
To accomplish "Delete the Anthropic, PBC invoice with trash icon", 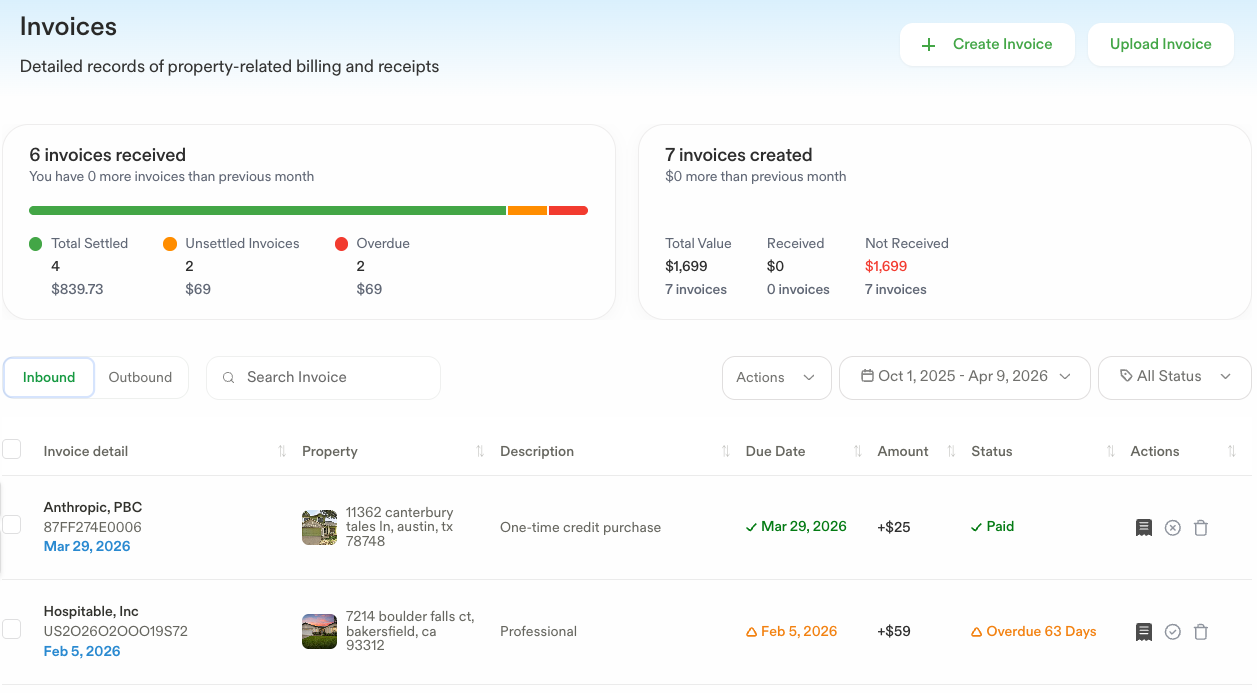I will (x=1201, y=527).
